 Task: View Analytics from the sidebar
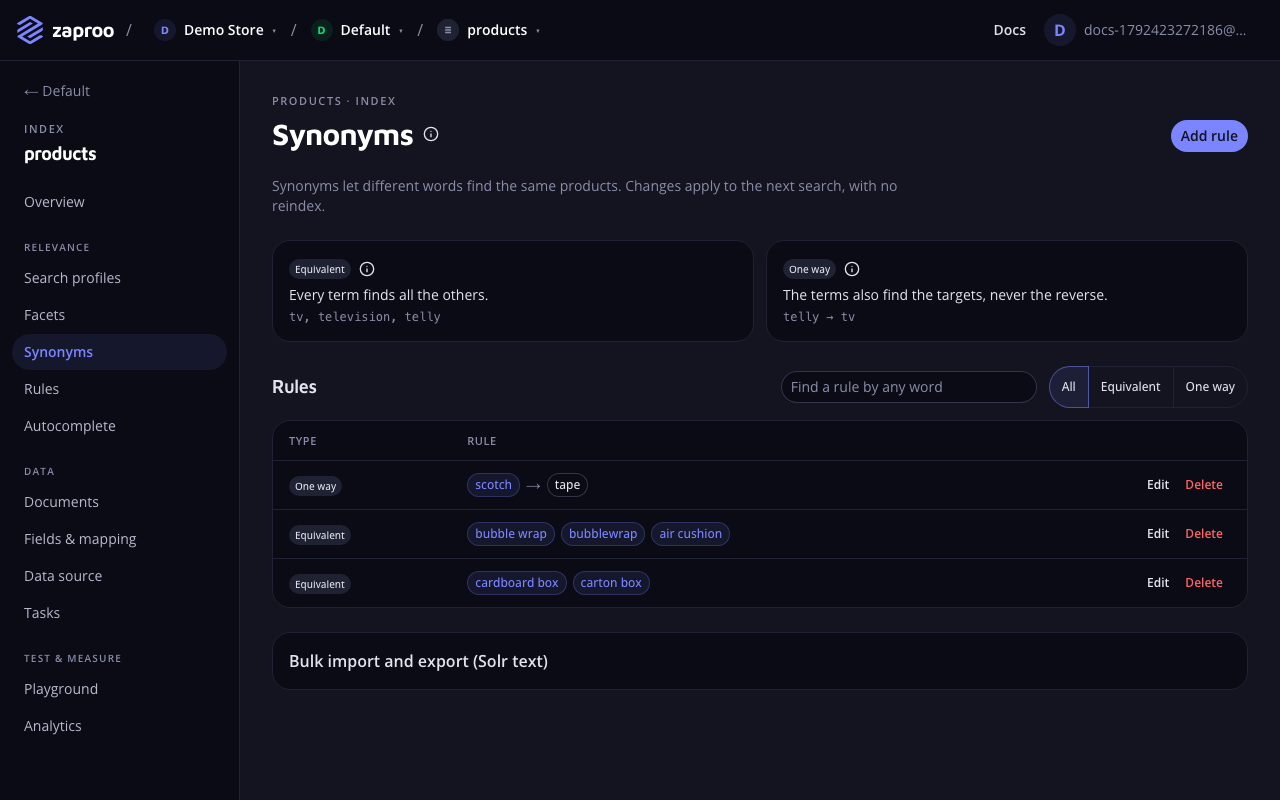(x=119, y=726)
